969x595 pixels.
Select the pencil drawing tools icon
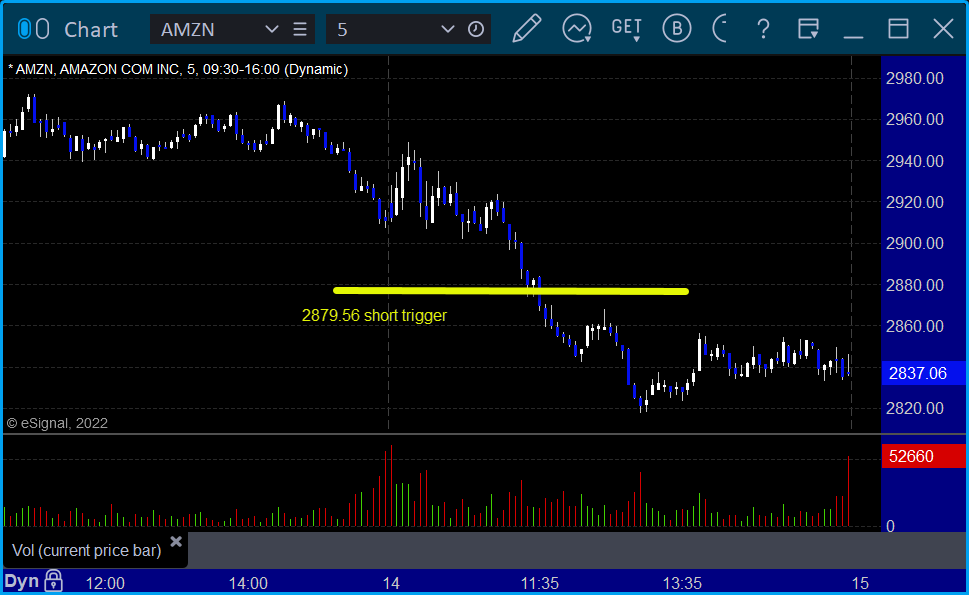click(527, 29)
